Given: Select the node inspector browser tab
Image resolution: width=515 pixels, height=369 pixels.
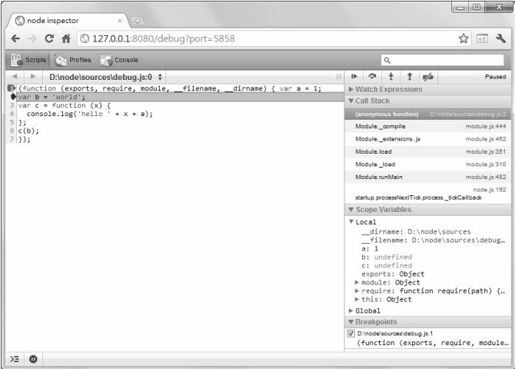Looking at the screenshot, I should pyautogui.click(x=67, y=21).
